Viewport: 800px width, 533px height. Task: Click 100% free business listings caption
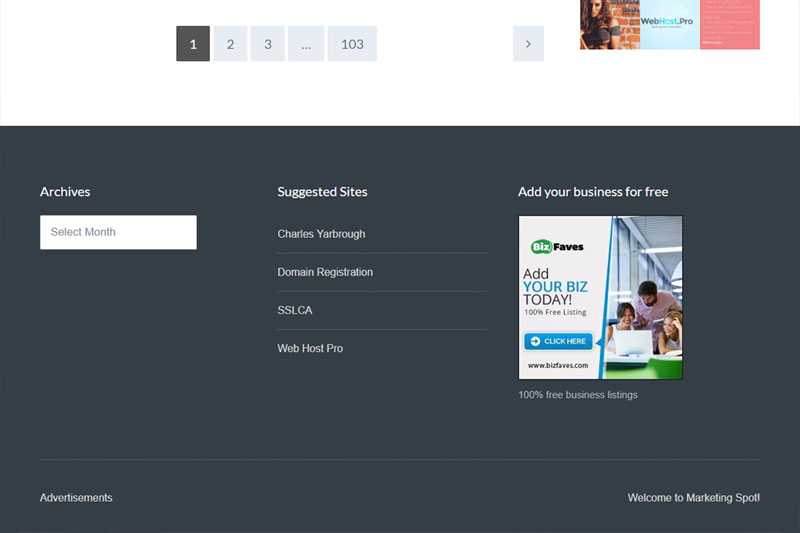click(578, 395)
